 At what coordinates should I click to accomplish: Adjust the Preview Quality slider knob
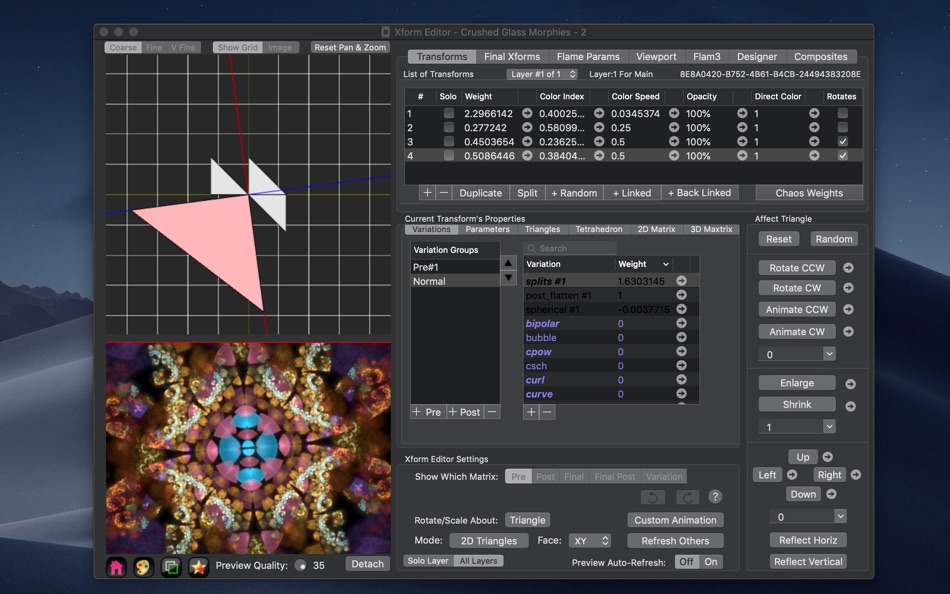coord(301,566)
